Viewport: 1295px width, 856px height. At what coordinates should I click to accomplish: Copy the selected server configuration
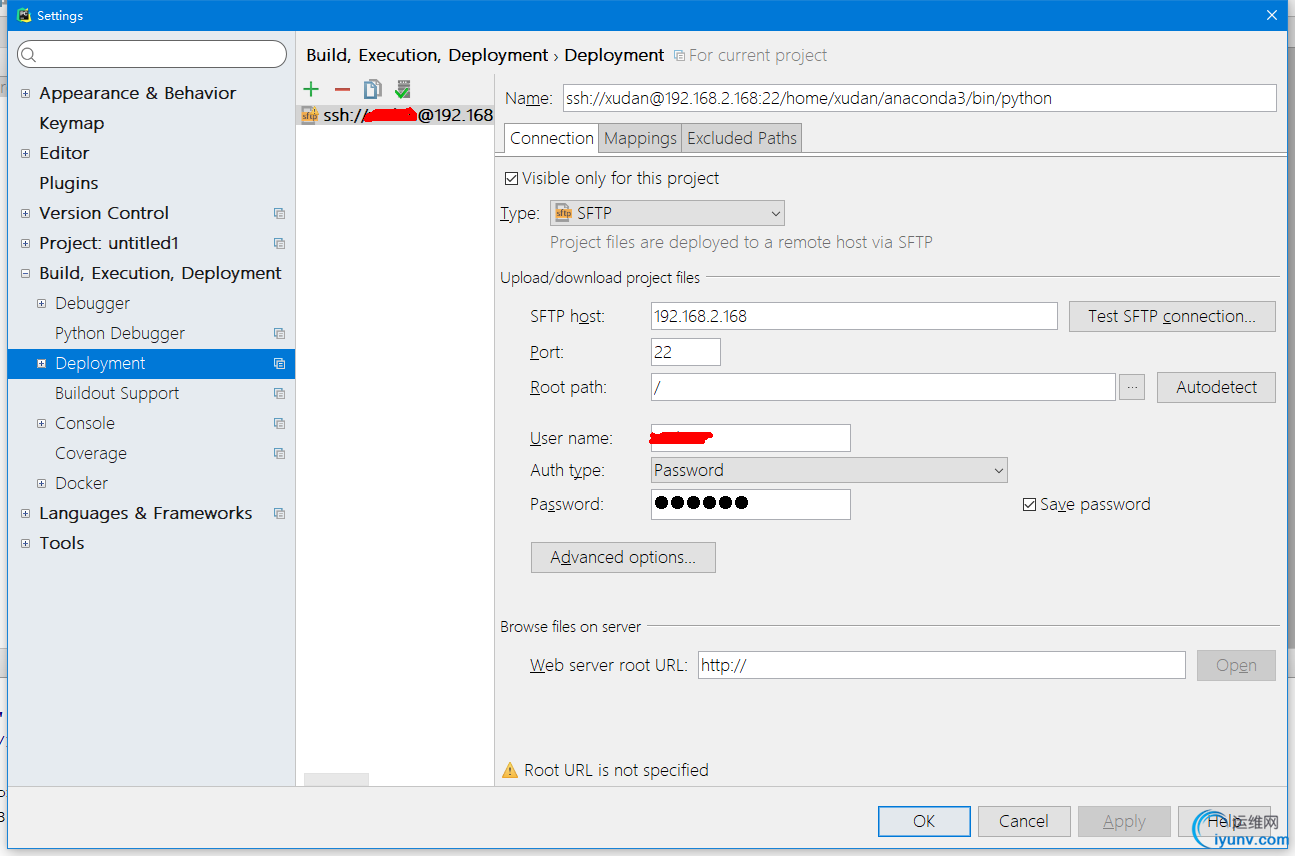coord(372,89)
